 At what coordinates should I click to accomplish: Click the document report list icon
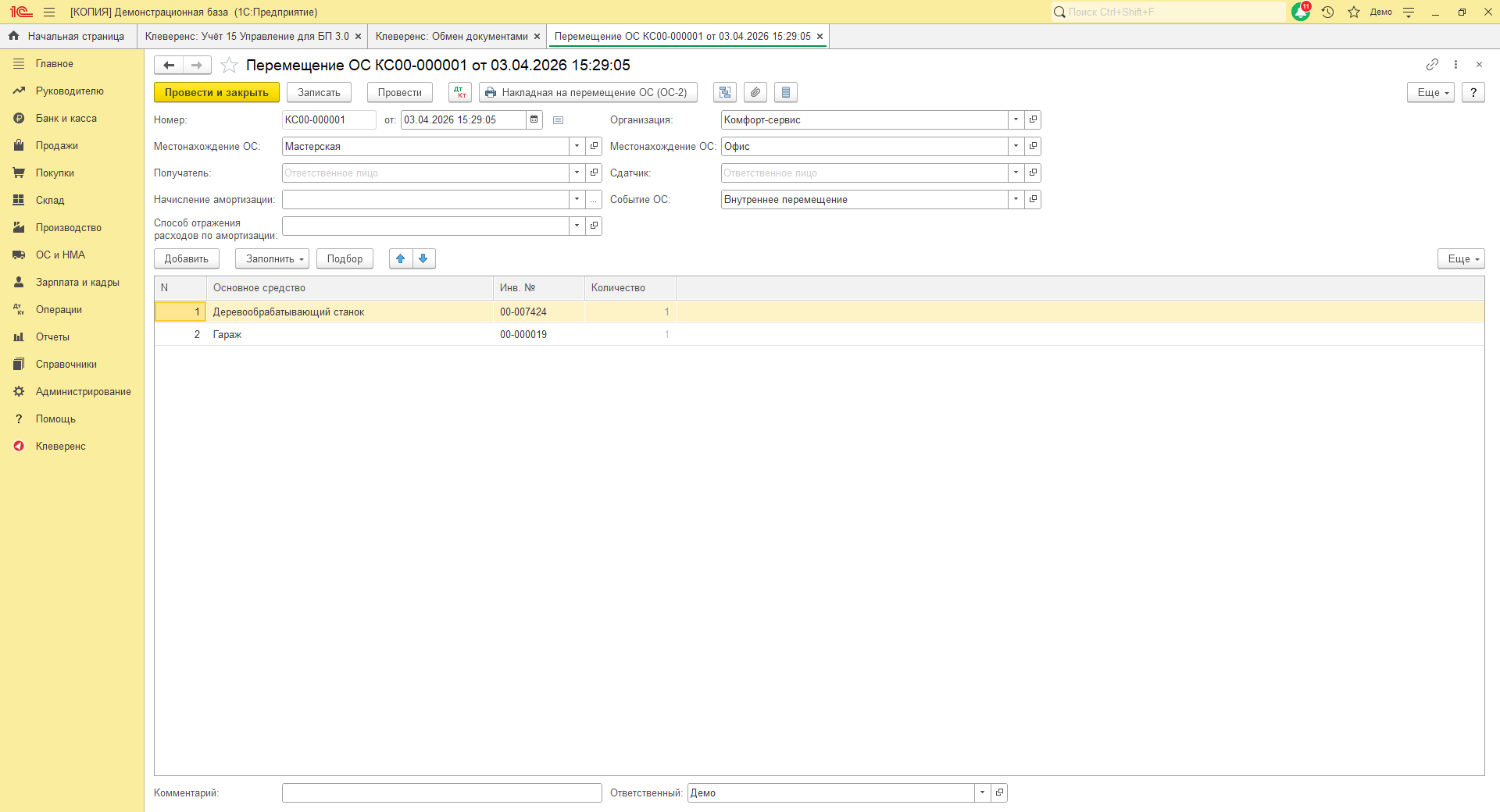coord(786,92)
